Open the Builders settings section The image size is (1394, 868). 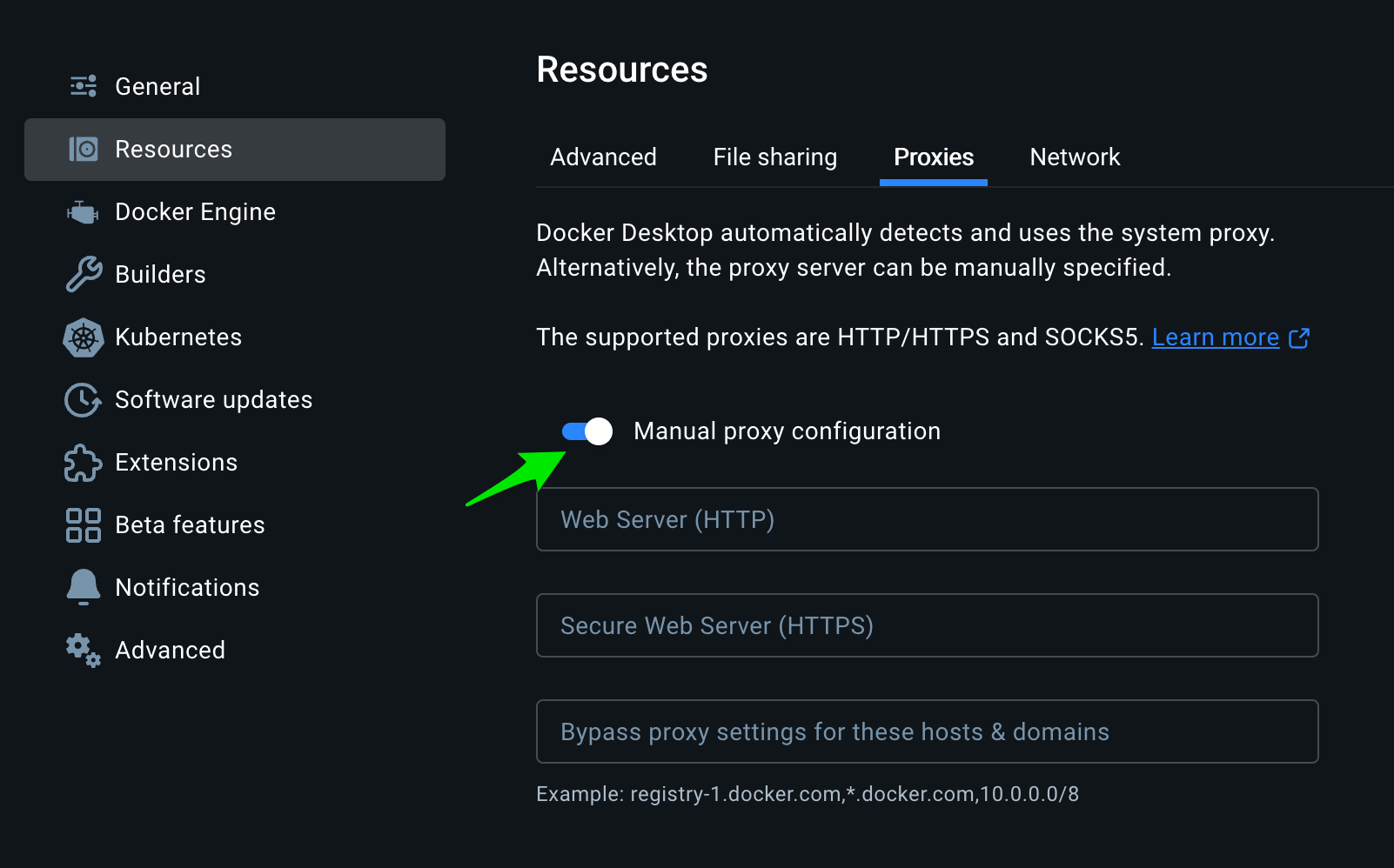pyautogui.click(x=235, y=274)
